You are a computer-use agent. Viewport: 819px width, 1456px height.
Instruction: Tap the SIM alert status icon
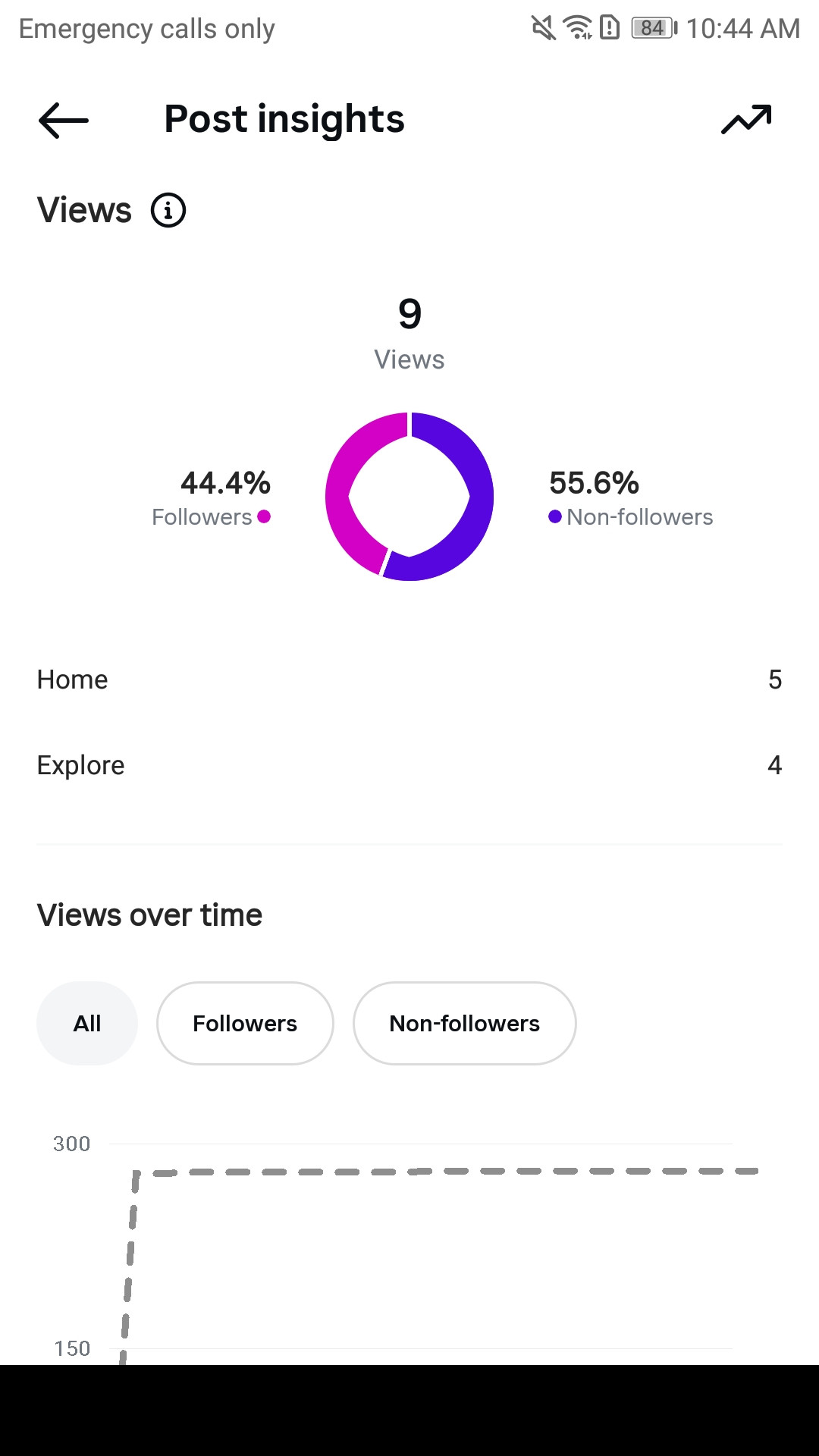pyautogui.click(x=610, y=29)
